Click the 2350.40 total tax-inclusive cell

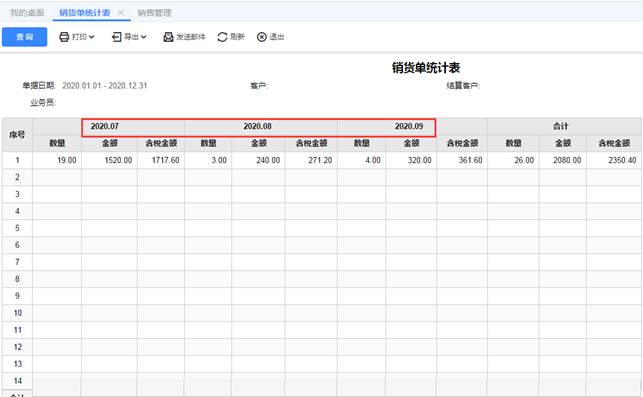pos(614,160)
